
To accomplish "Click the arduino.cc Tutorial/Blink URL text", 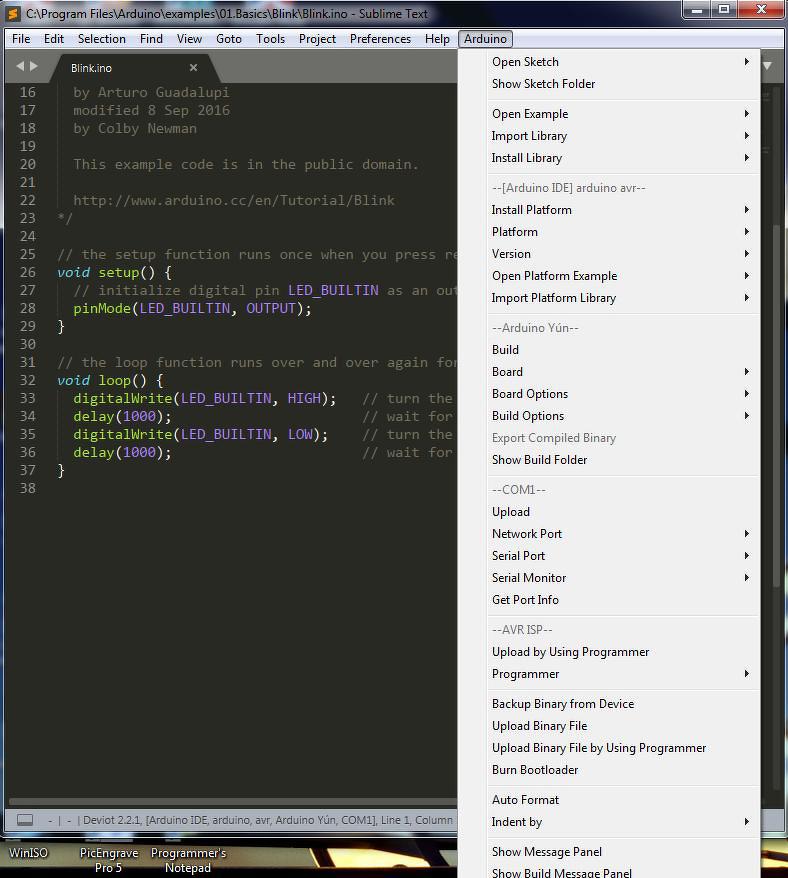I will coord(234,200).
